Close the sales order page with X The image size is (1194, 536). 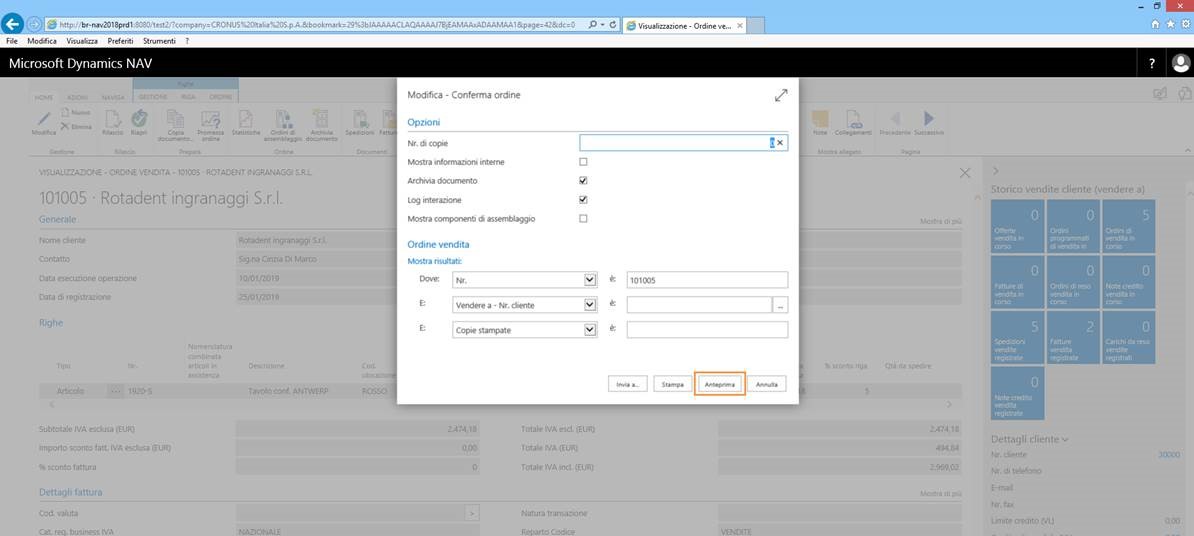pos(965,173)
